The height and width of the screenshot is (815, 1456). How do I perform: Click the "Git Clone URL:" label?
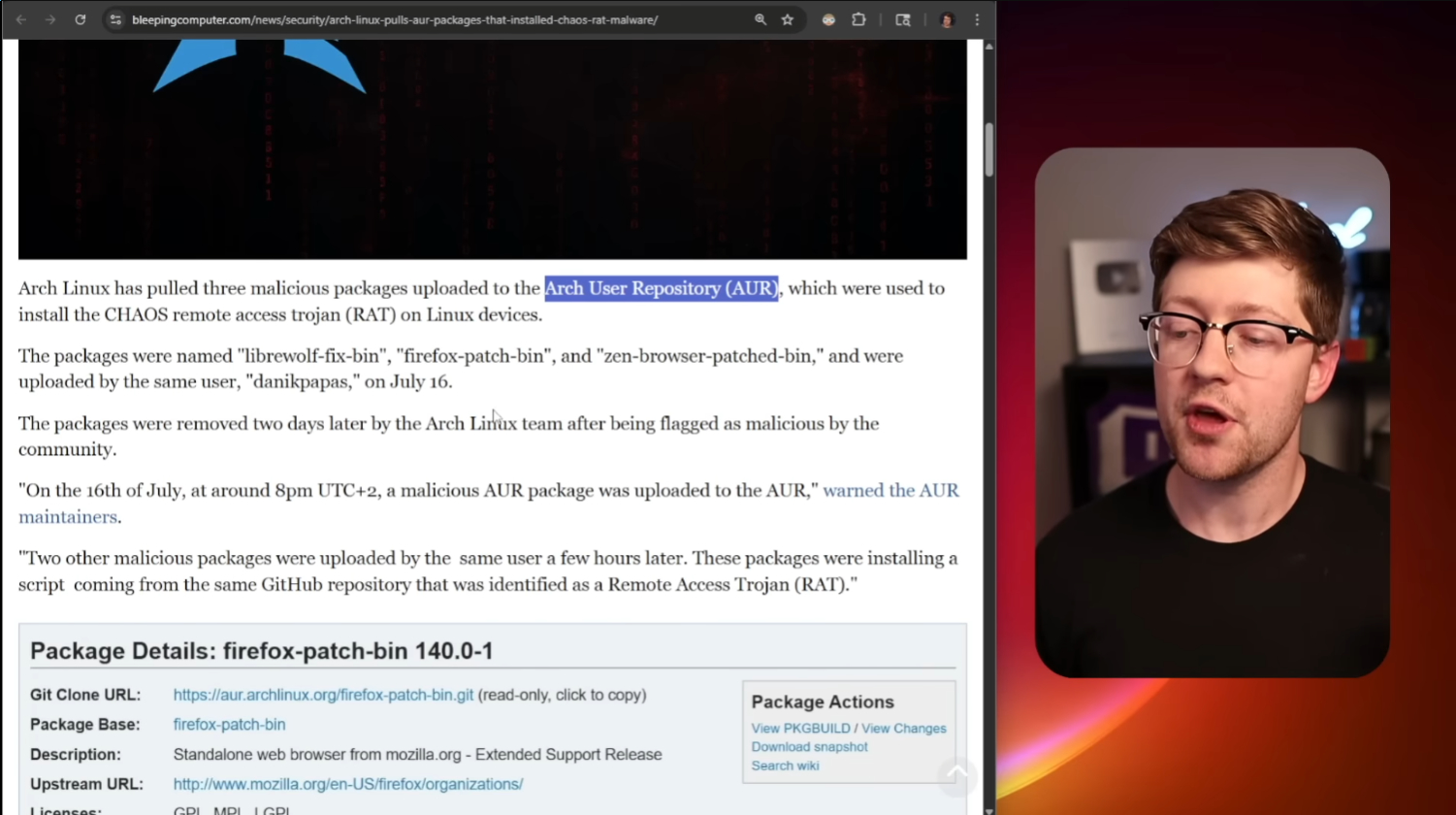tap(85, 696)
